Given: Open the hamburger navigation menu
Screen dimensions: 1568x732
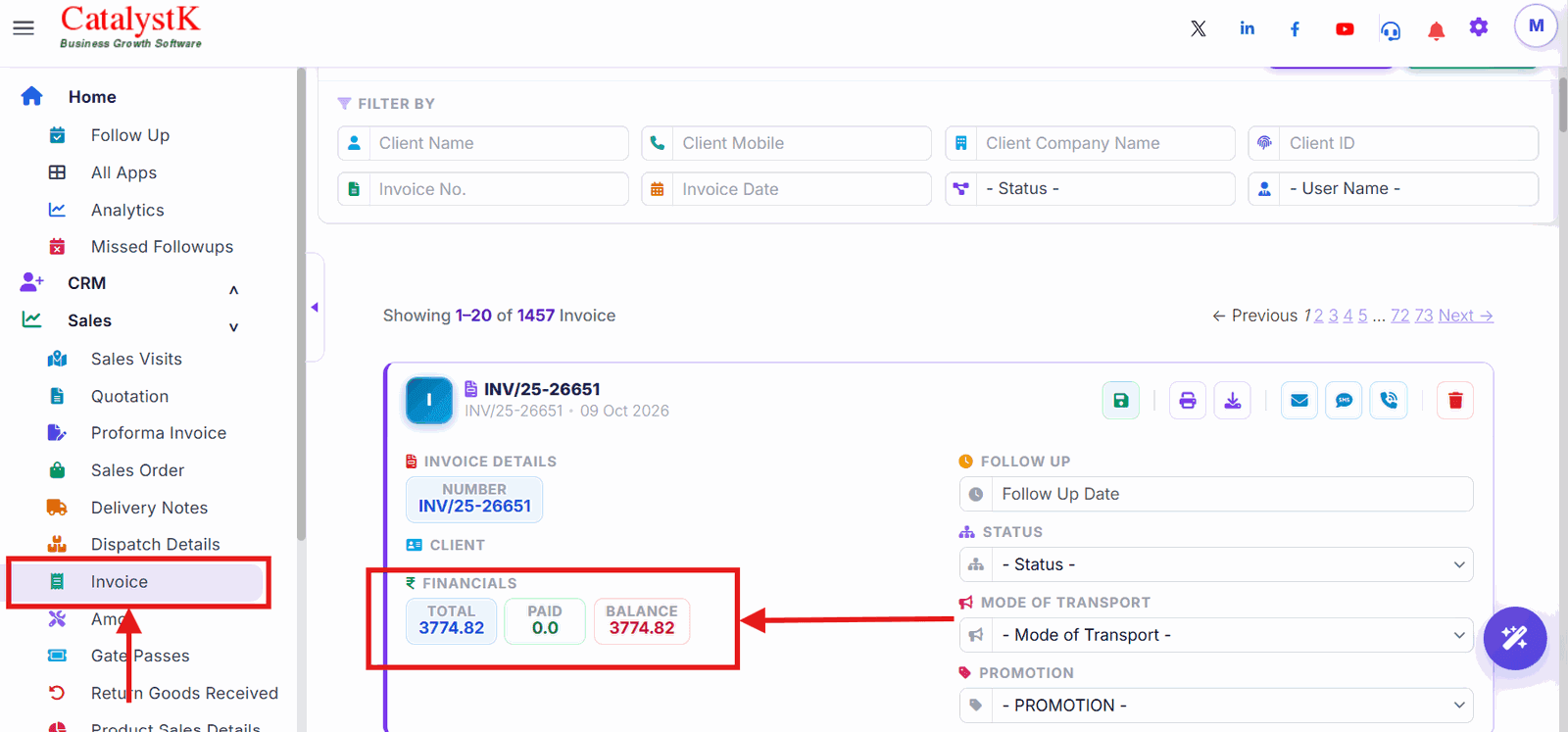Looking at the screenshot, I should tap(24, 28).
